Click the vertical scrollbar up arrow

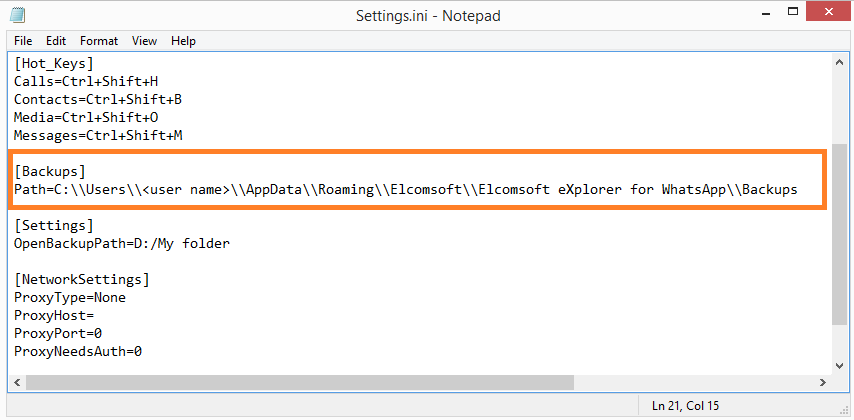(839, 62)
